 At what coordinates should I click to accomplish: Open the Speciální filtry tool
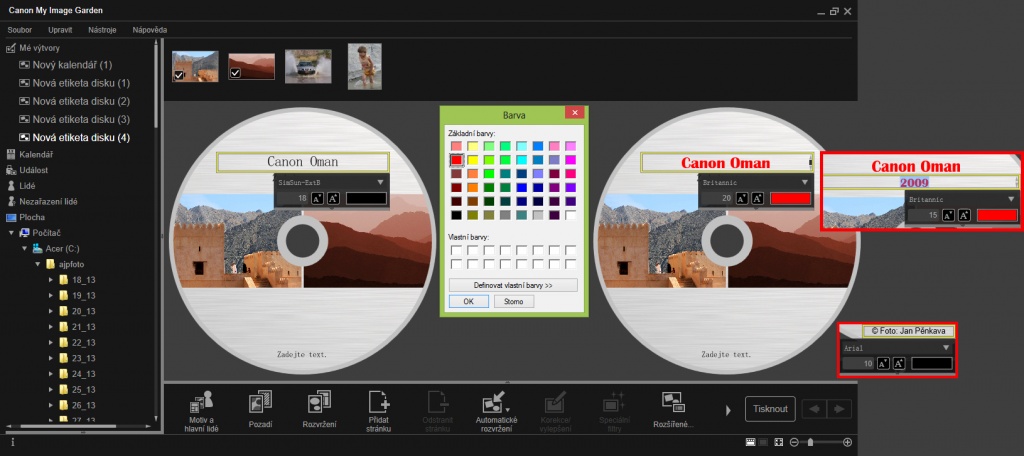pos(614,411)
